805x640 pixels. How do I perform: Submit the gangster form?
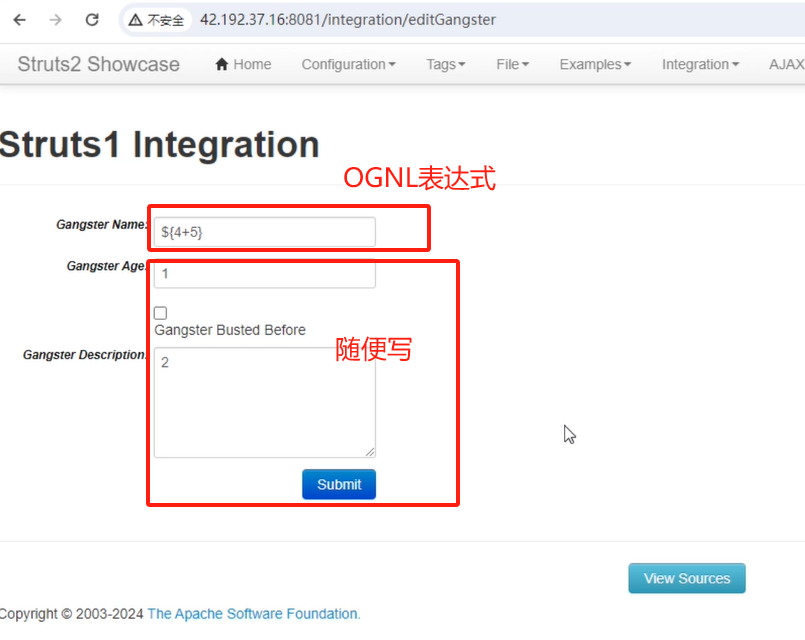click(339, 484)
